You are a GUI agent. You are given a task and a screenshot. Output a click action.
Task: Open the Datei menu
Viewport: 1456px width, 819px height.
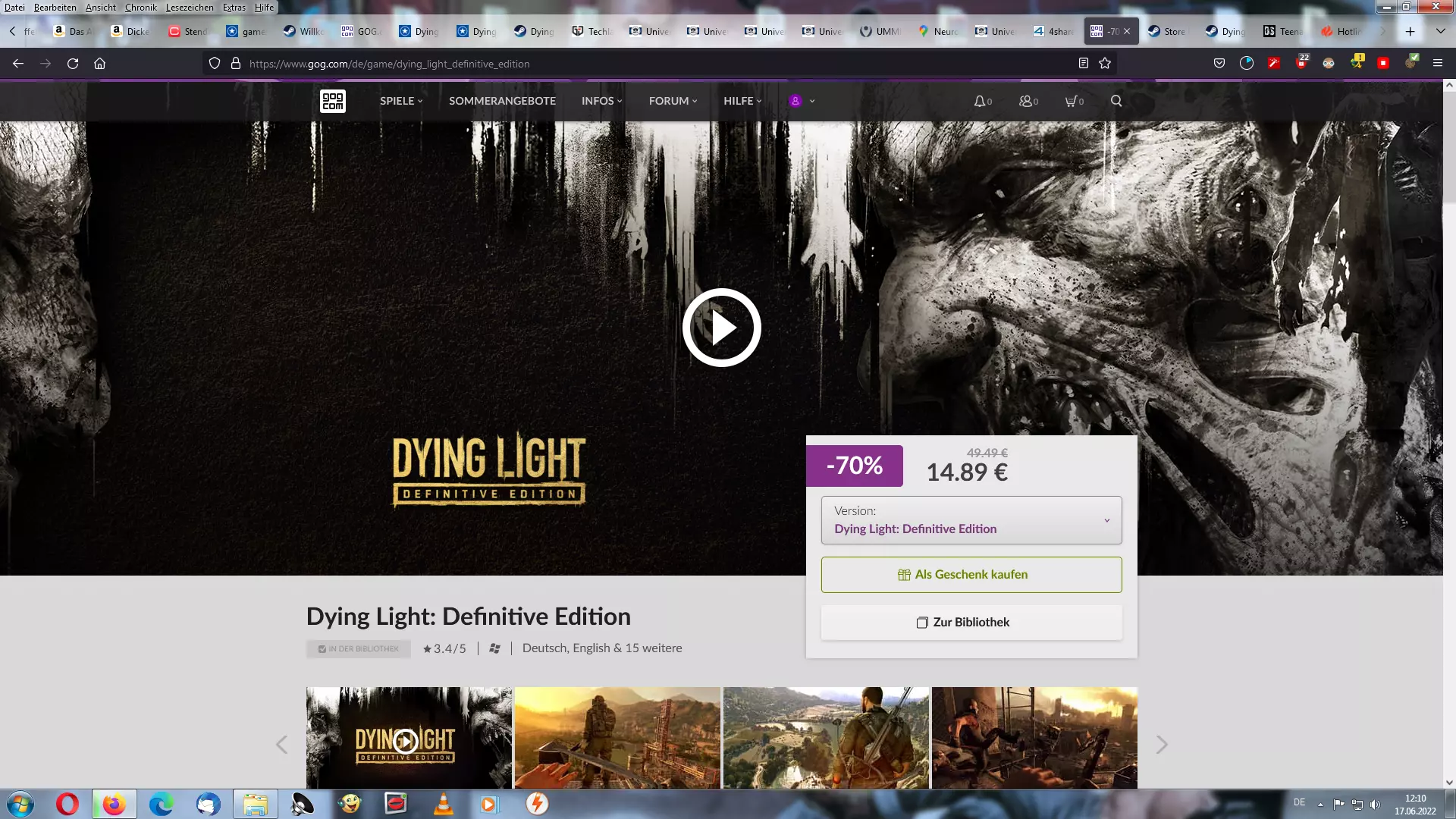click(x=14, y=7)
